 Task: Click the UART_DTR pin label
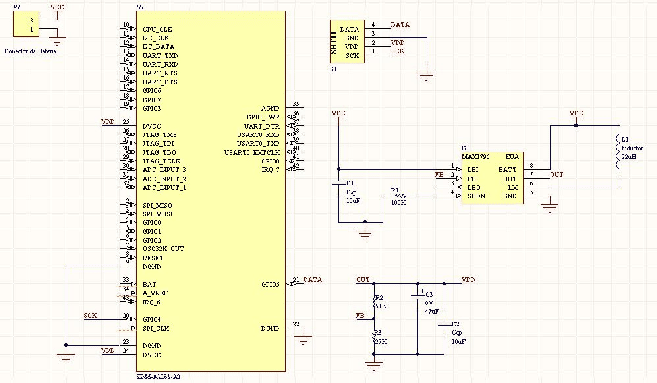262,126
